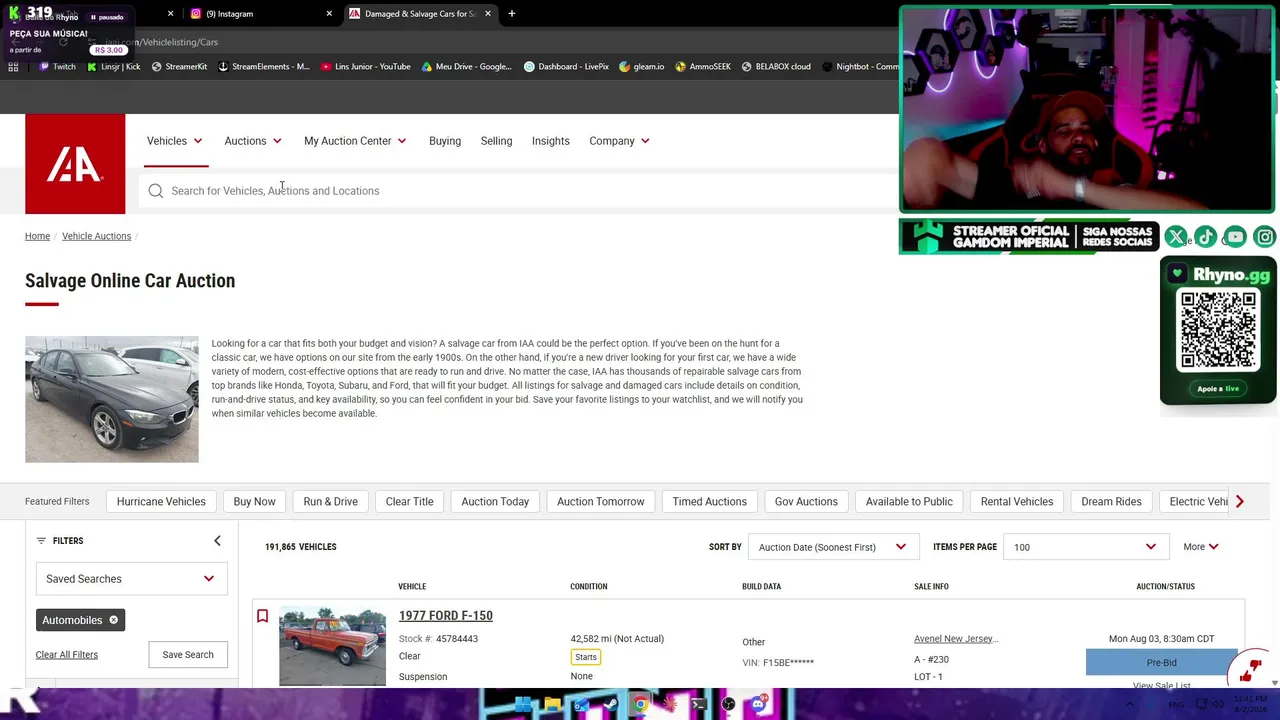Open Steam from the taskbar
This screenshot has width=1280, height=720.
[611, 705]
